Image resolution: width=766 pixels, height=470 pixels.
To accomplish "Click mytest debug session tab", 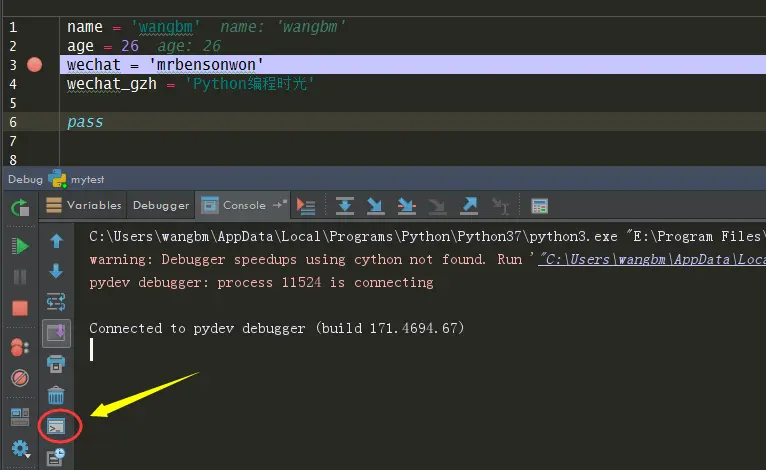I will tap(87, 179).
